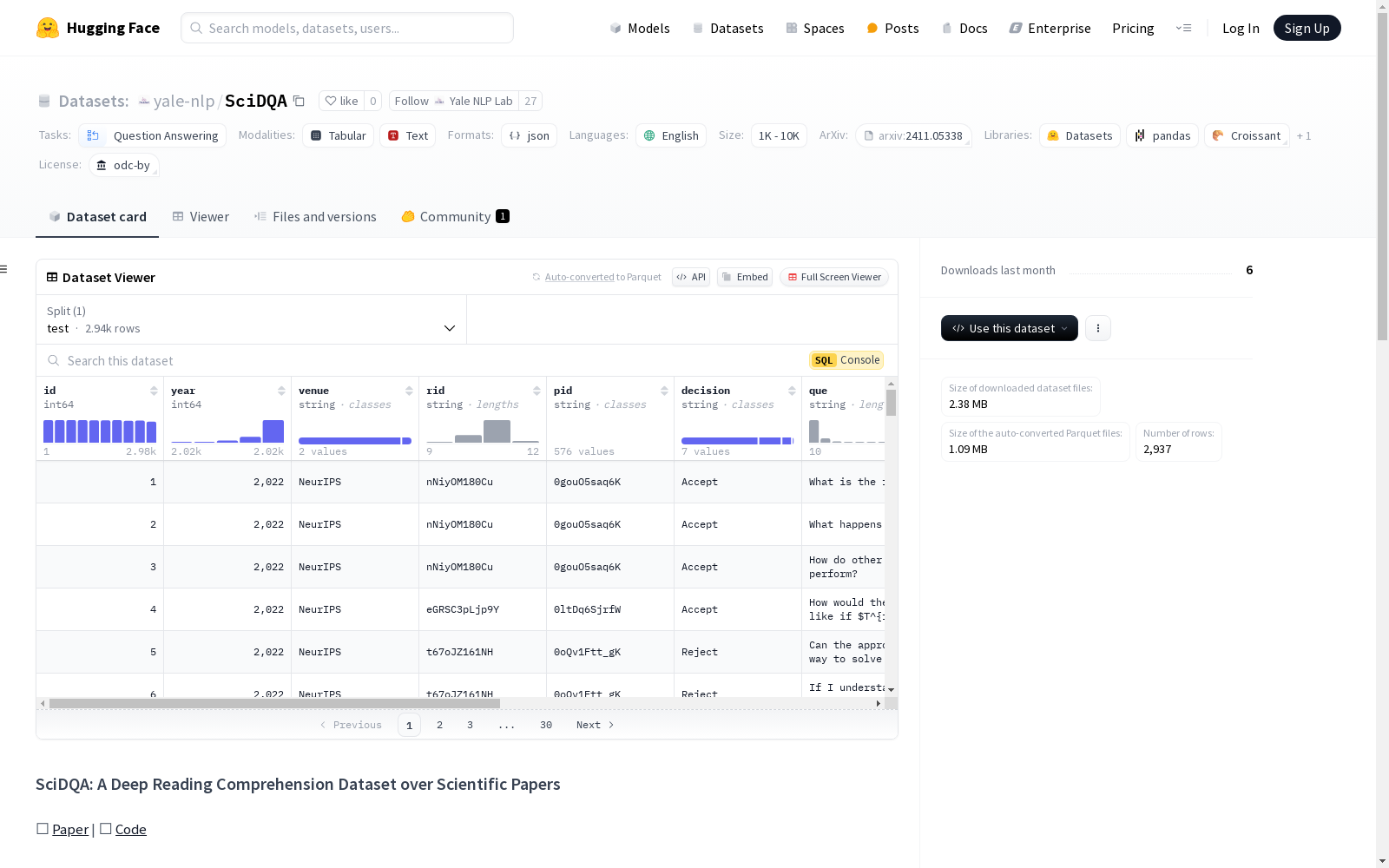The image size is (1389, 868).
Task: Switch to the Dataset card tab
Action: click(x=97, y=217)
